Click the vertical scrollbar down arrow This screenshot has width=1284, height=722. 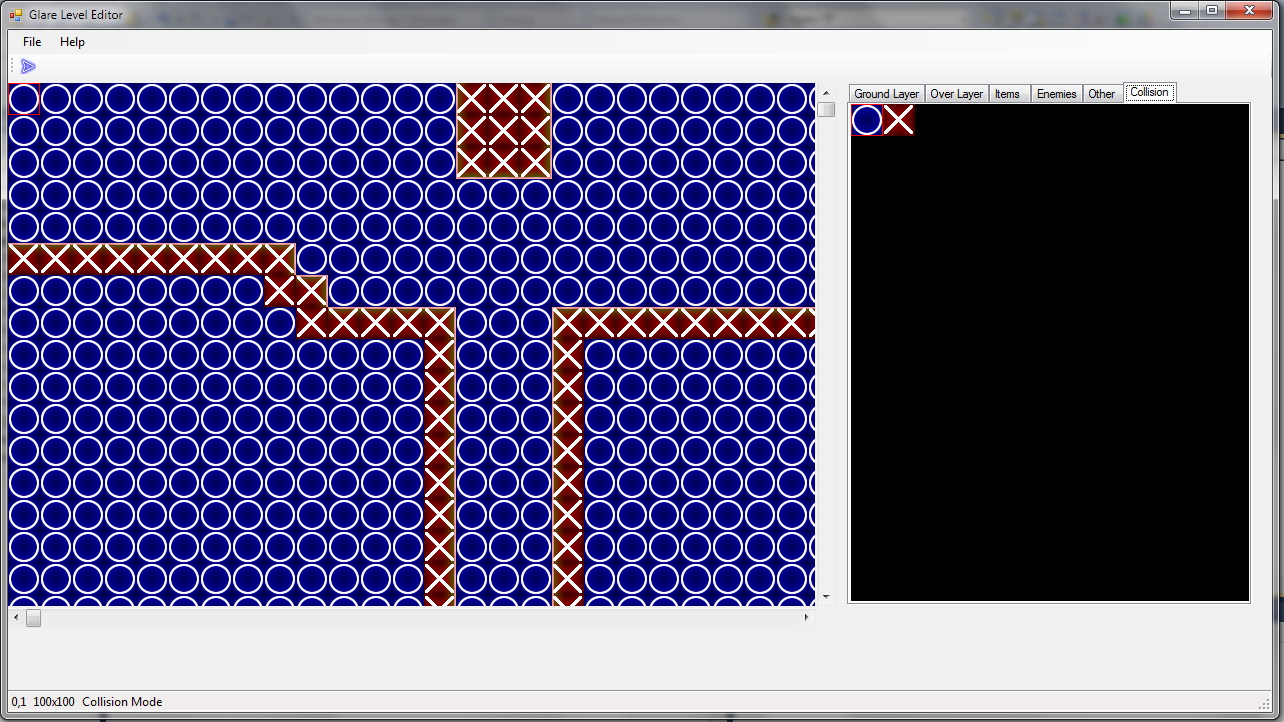(826, 597)
